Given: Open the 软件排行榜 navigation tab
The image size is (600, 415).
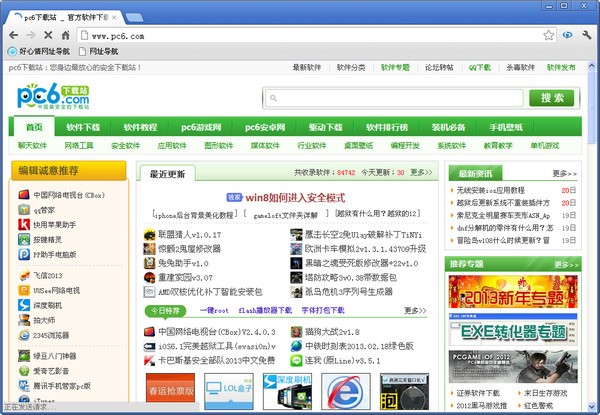Looking at the screenshot, I should (387, 127).
